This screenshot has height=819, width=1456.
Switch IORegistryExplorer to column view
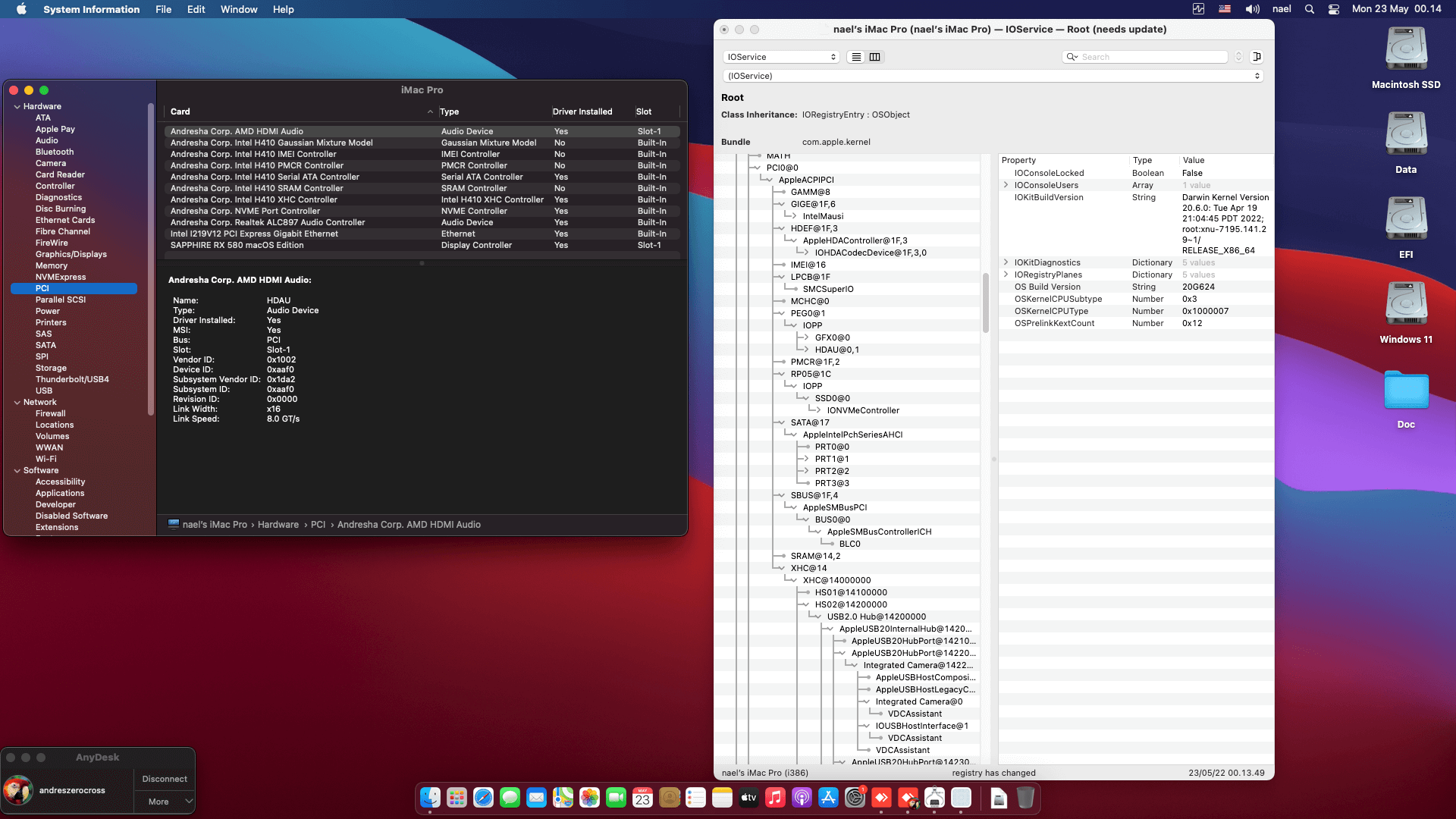pos(874,57)
